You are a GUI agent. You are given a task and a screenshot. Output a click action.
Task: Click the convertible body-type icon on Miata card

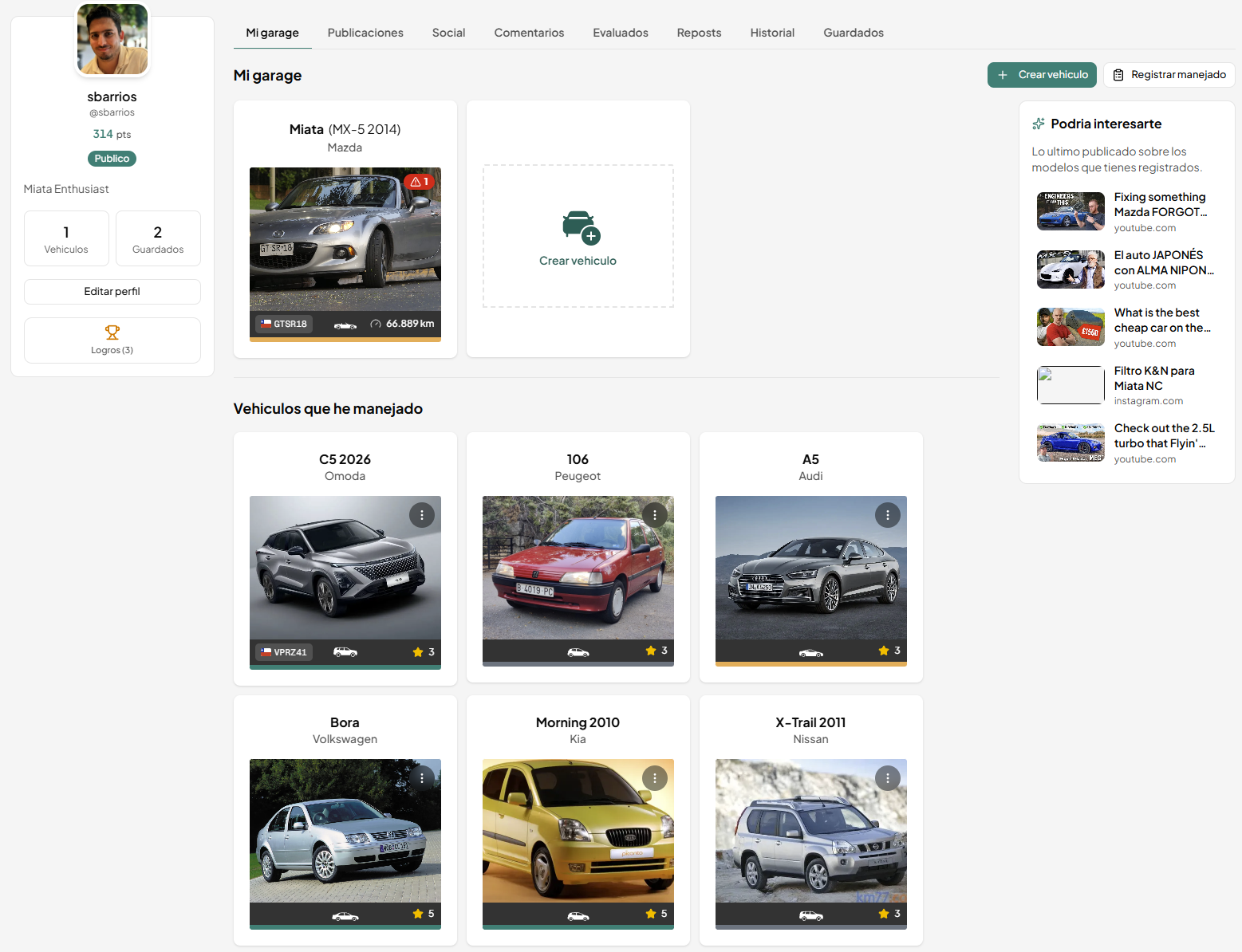345,325
